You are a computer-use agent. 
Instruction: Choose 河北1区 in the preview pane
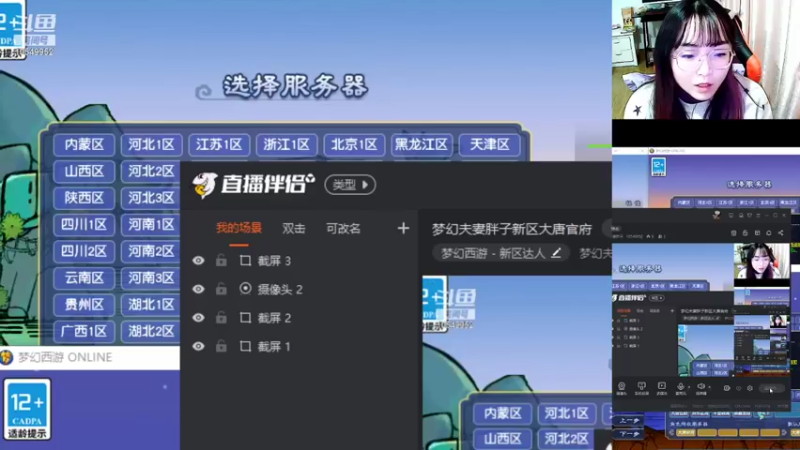point(566,413)
